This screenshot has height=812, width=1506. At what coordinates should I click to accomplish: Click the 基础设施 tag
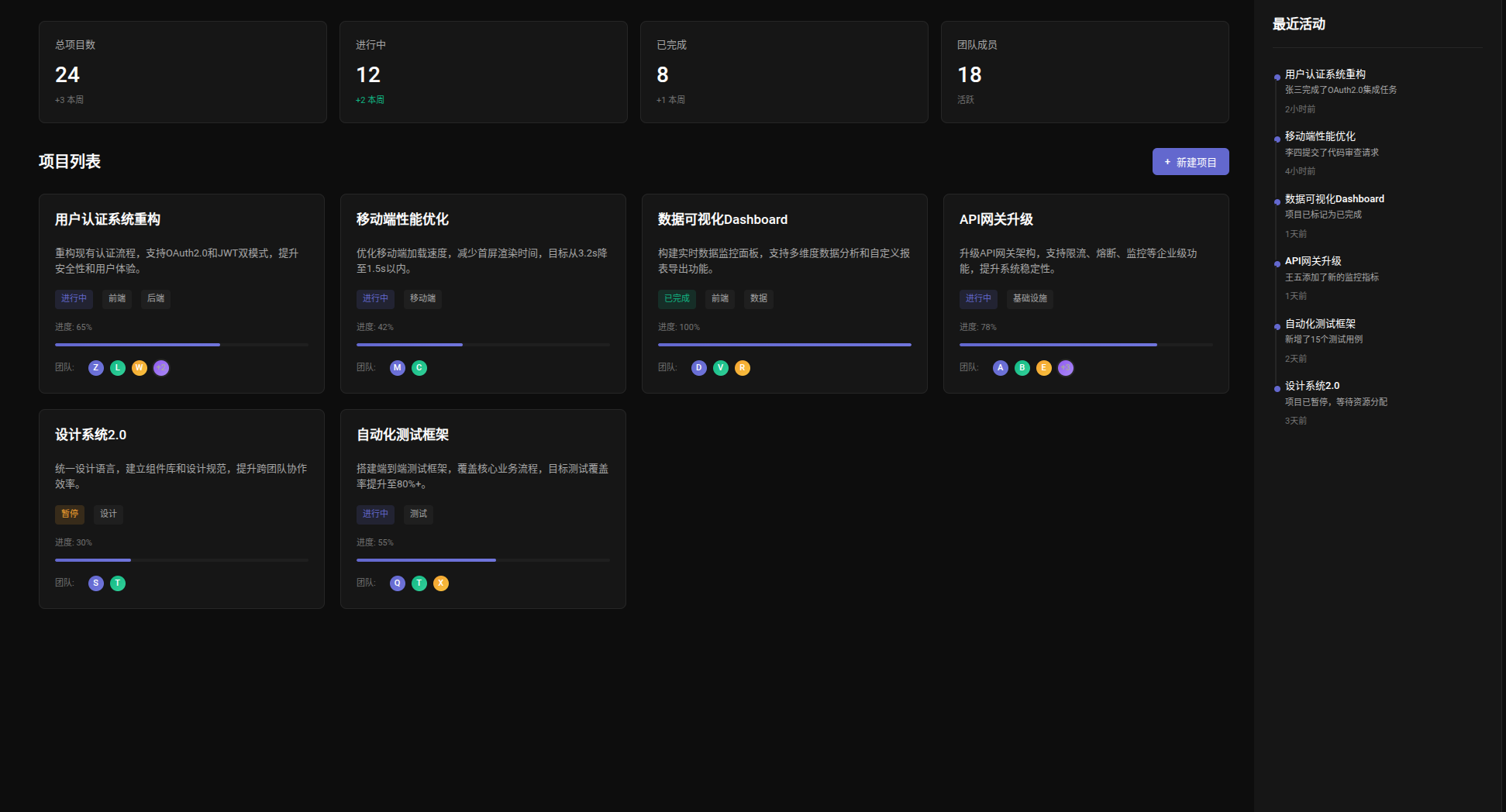(1030, 298)
